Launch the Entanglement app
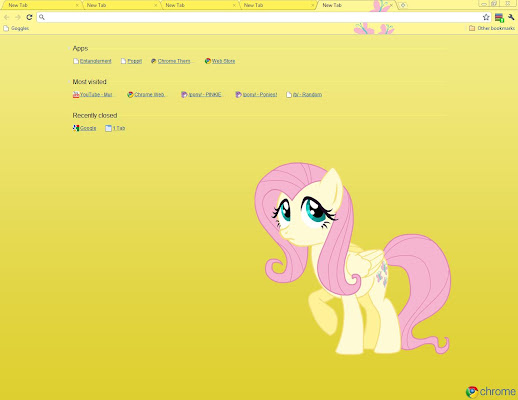 [92, 61]
